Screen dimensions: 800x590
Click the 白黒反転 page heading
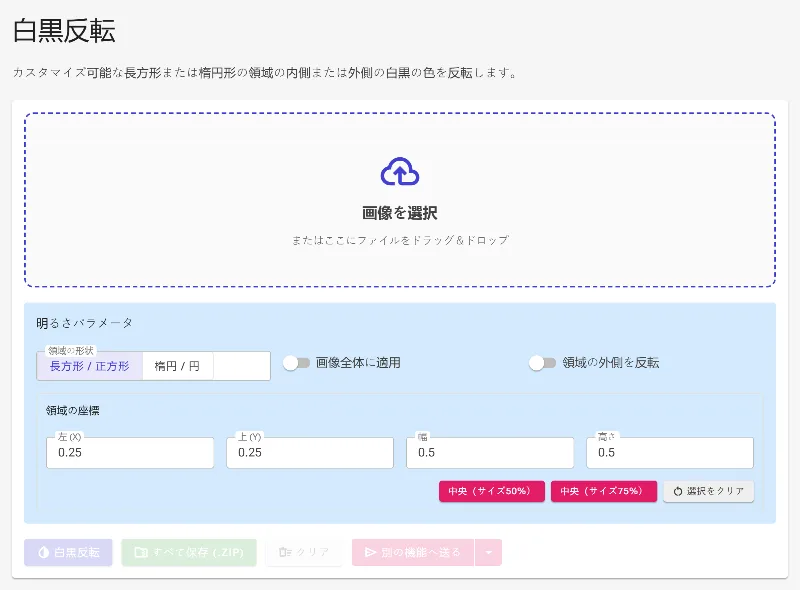(64, 31)
